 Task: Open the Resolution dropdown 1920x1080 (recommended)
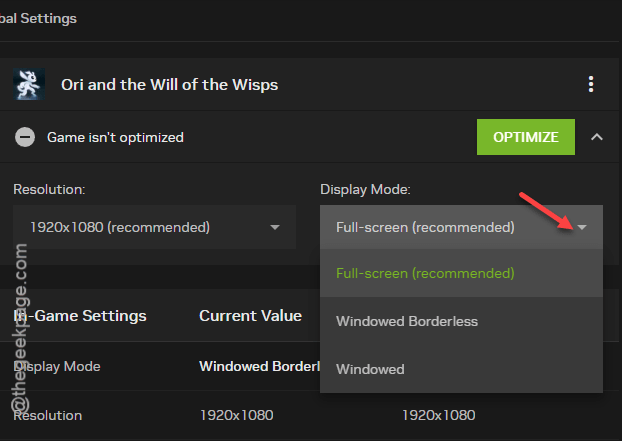point(154,227)
